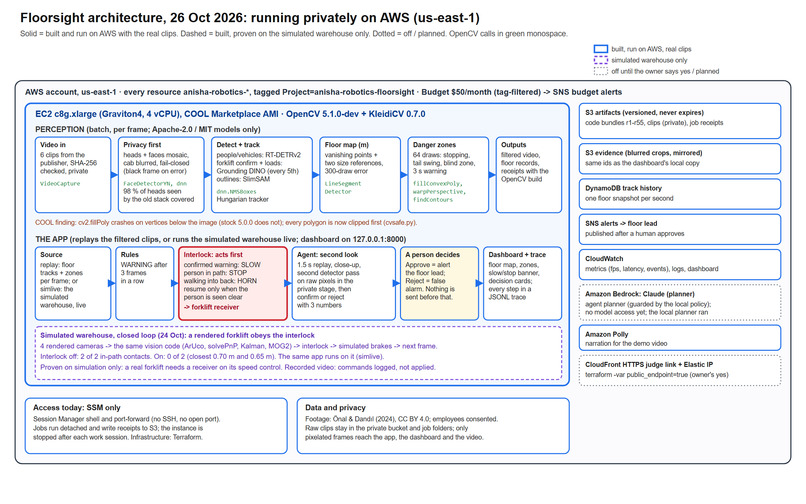The image size is (806, 504).
Task: Click the red '-> forklift receiver' text
Action: point(211,307)
